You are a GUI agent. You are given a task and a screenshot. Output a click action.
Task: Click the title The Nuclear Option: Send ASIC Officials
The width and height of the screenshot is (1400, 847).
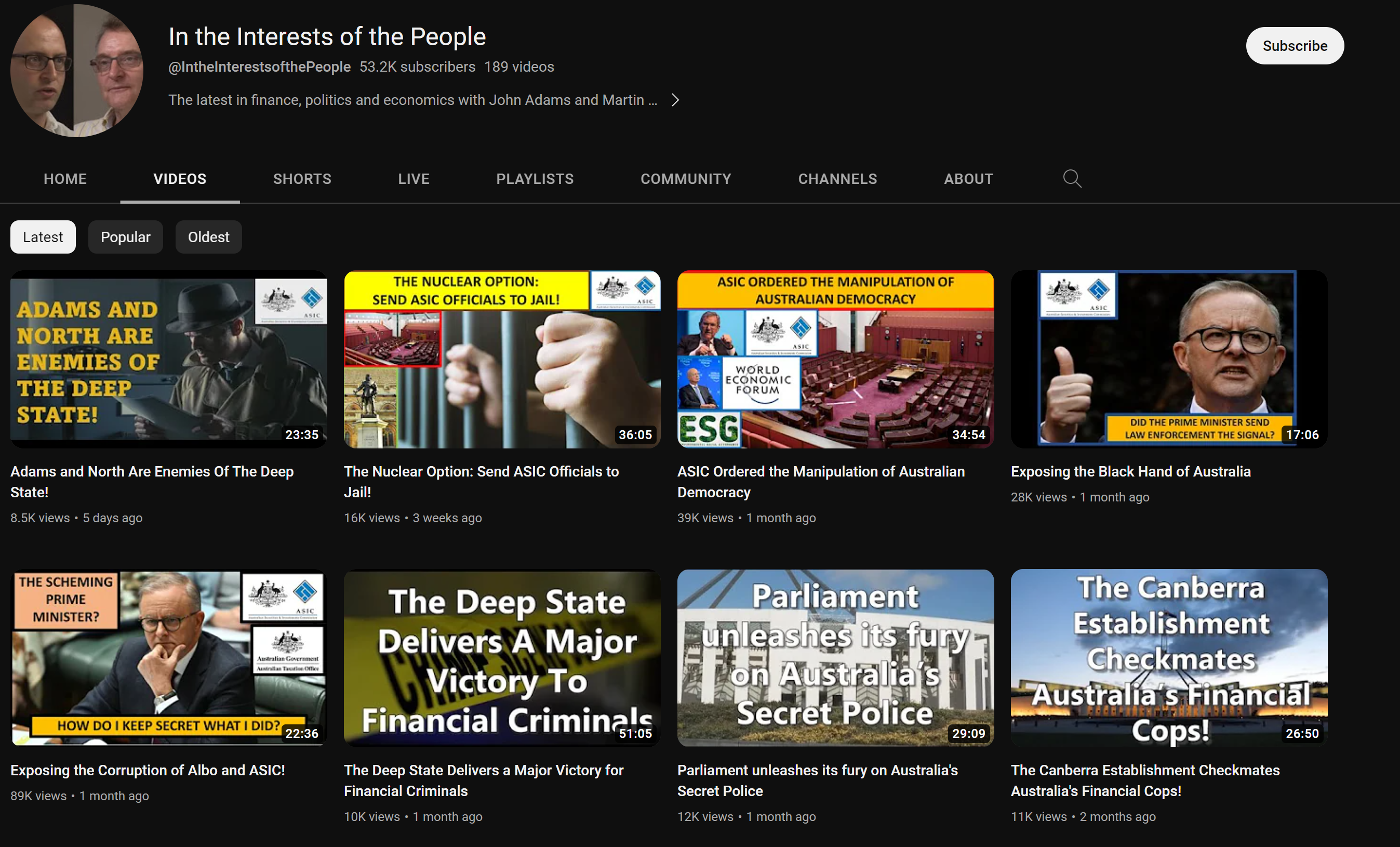pyautogui.click(x=481, y=482)
